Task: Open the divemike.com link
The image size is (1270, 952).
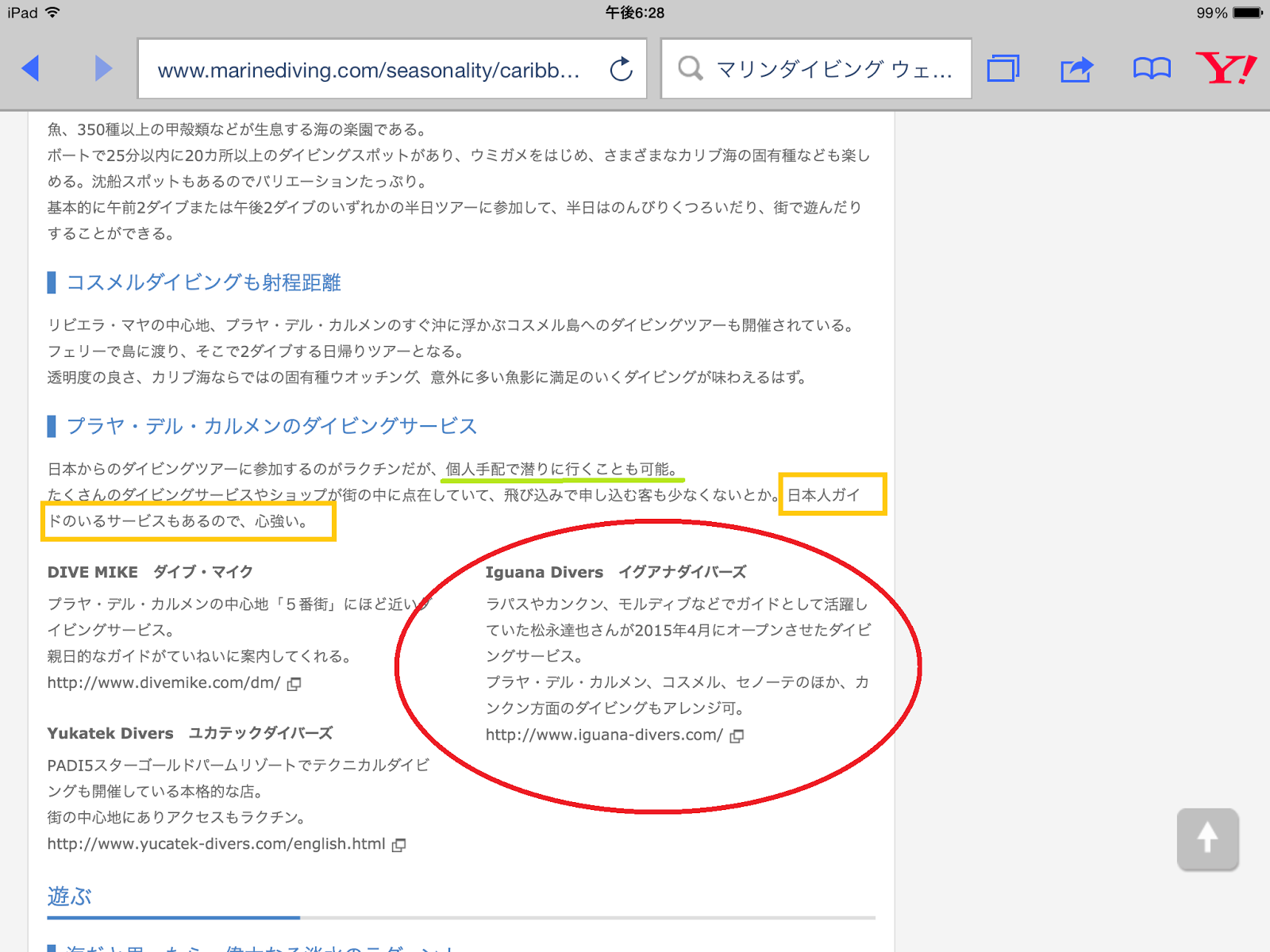Action: [x=164, y=683]
